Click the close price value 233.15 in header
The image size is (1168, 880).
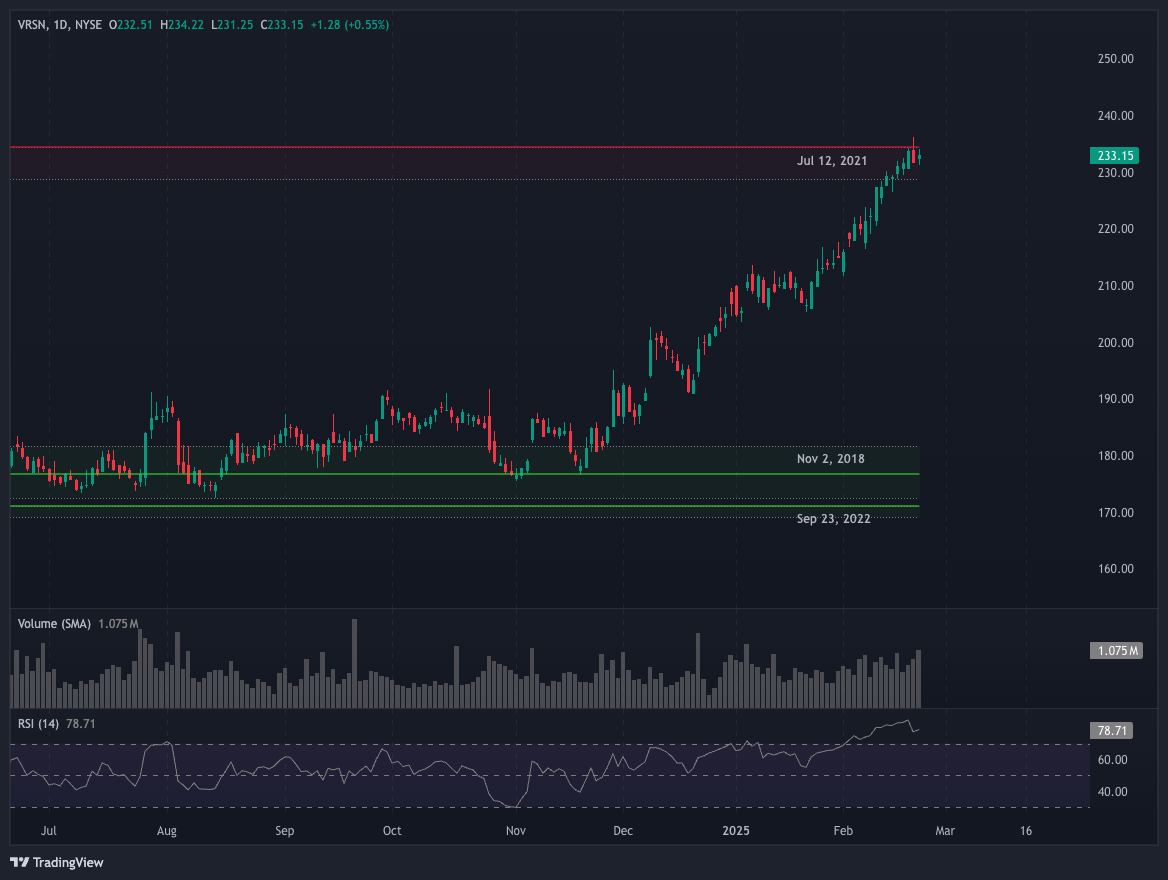tap(285, 25)
